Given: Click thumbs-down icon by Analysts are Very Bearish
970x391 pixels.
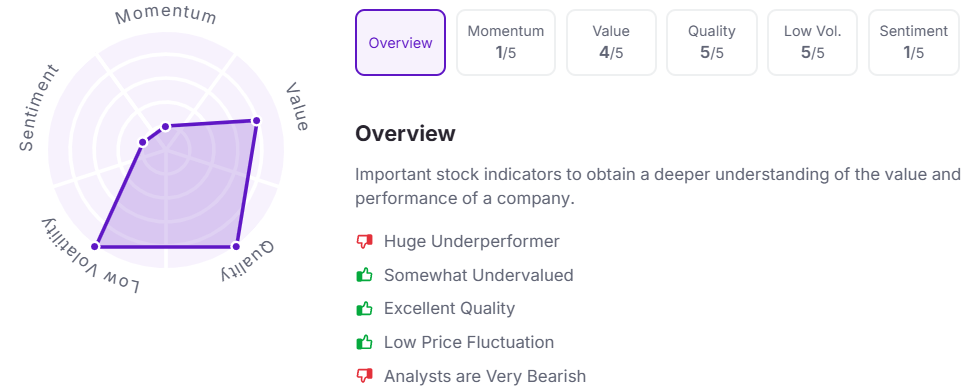Looking at the screenshot, I should [364, 376].
